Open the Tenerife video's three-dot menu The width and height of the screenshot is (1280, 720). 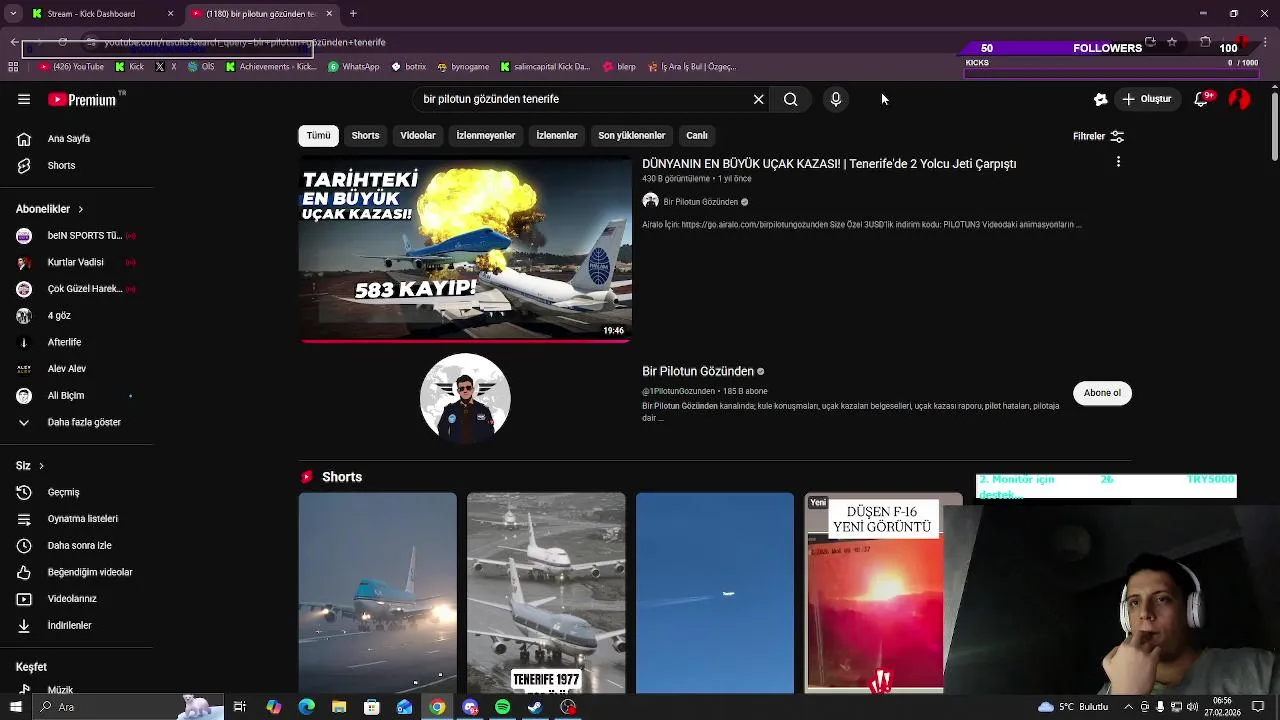coord(1118,162)
